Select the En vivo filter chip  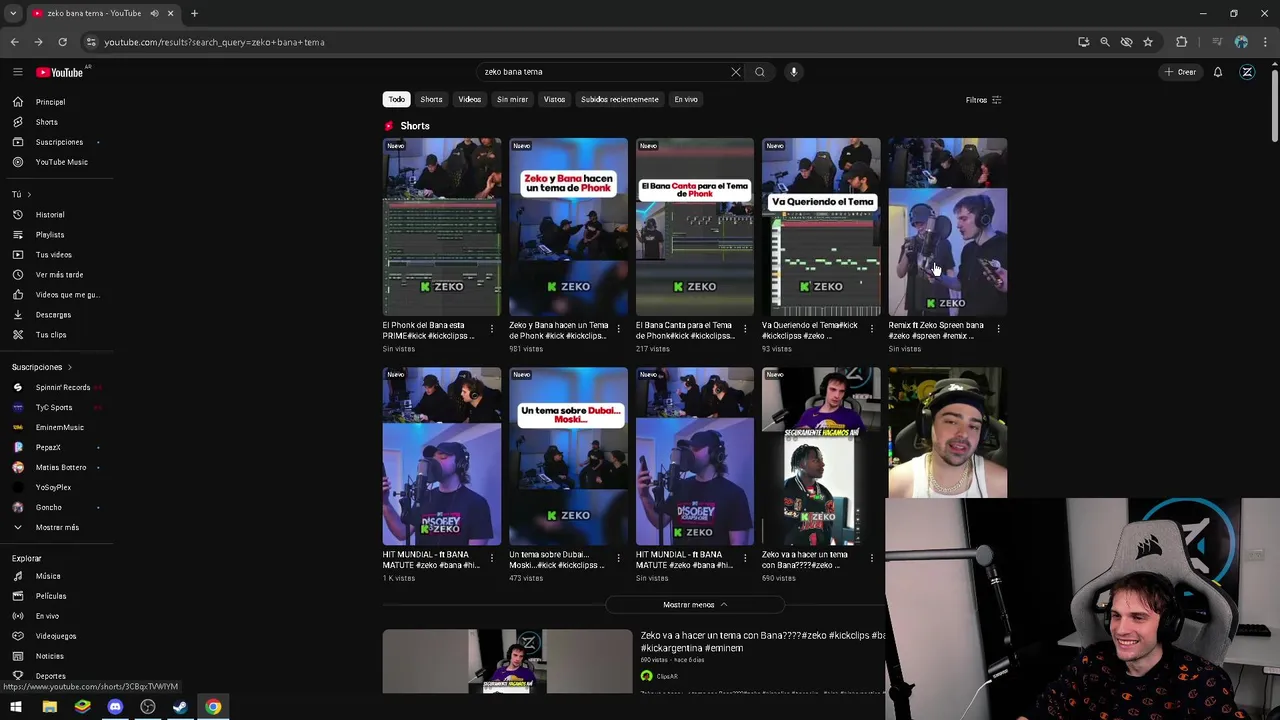click(686, 99)
